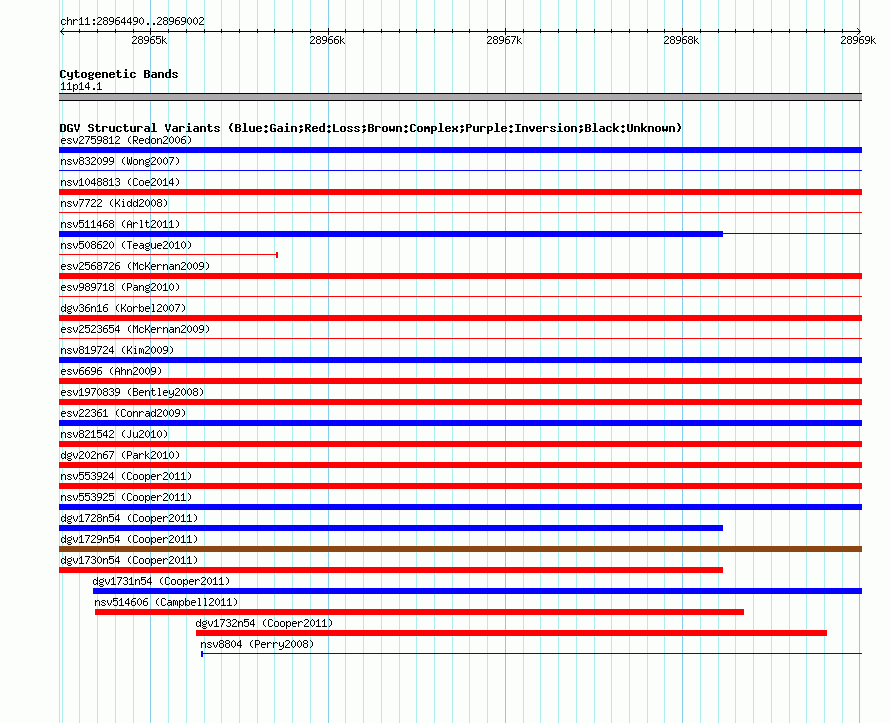Click the chr11:28964490..28969002 coordinate label

132,21
